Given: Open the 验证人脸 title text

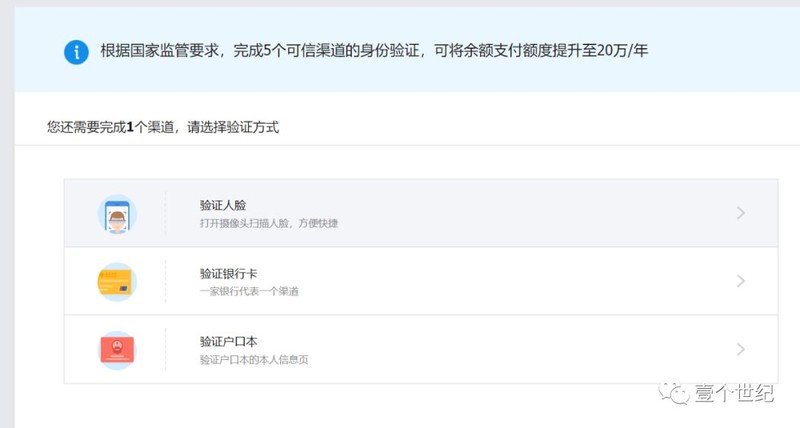Looking at the screenshot, I should coord(223,205).
